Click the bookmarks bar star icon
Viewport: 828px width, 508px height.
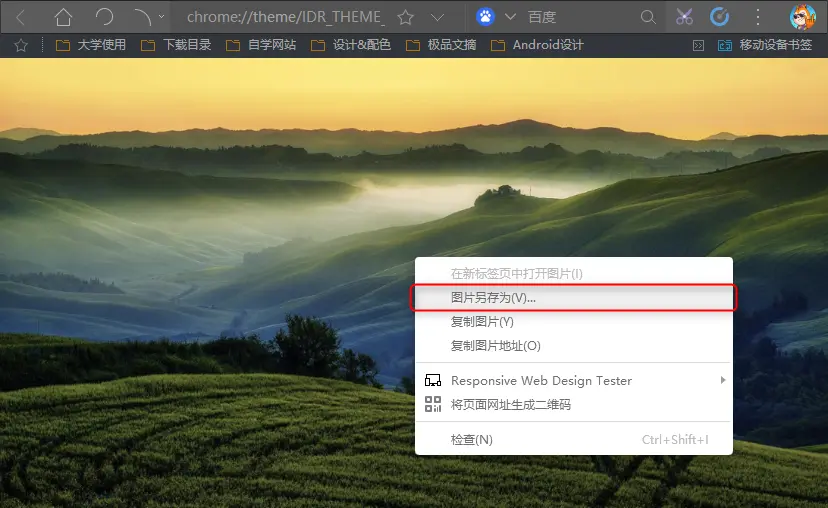(x=21, y=45)
